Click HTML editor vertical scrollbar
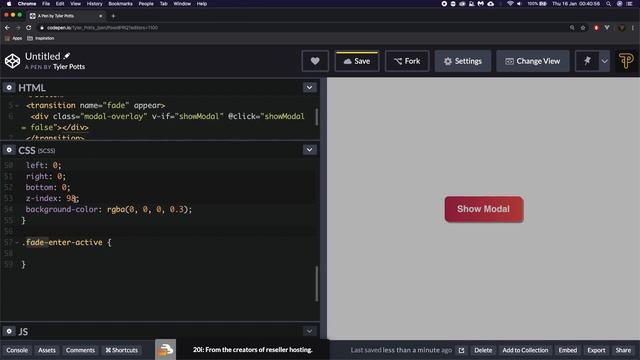 (316, 117)
